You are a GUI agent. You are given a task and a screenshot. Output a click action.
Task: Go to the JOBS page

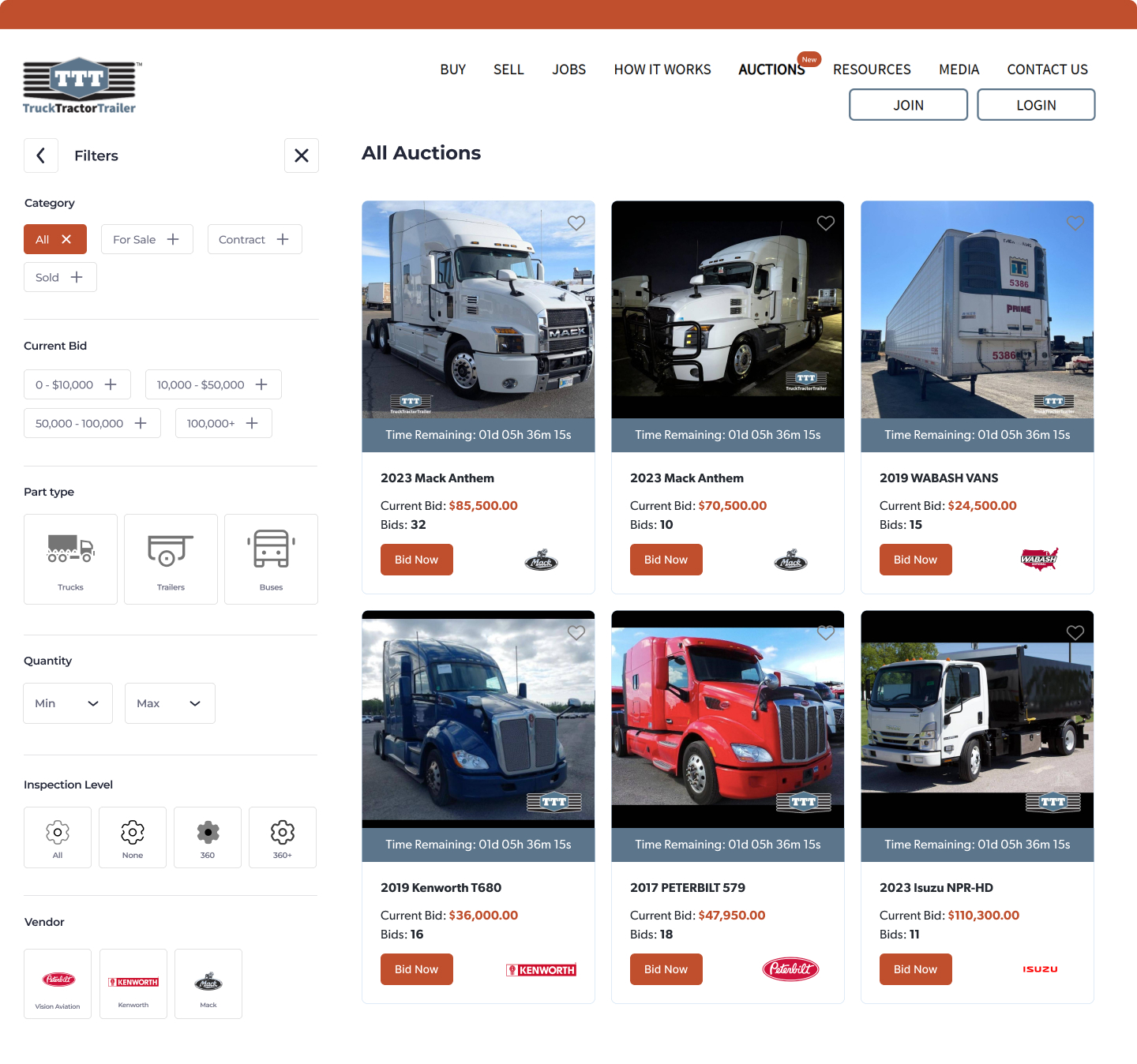click(x=569, y=69)
